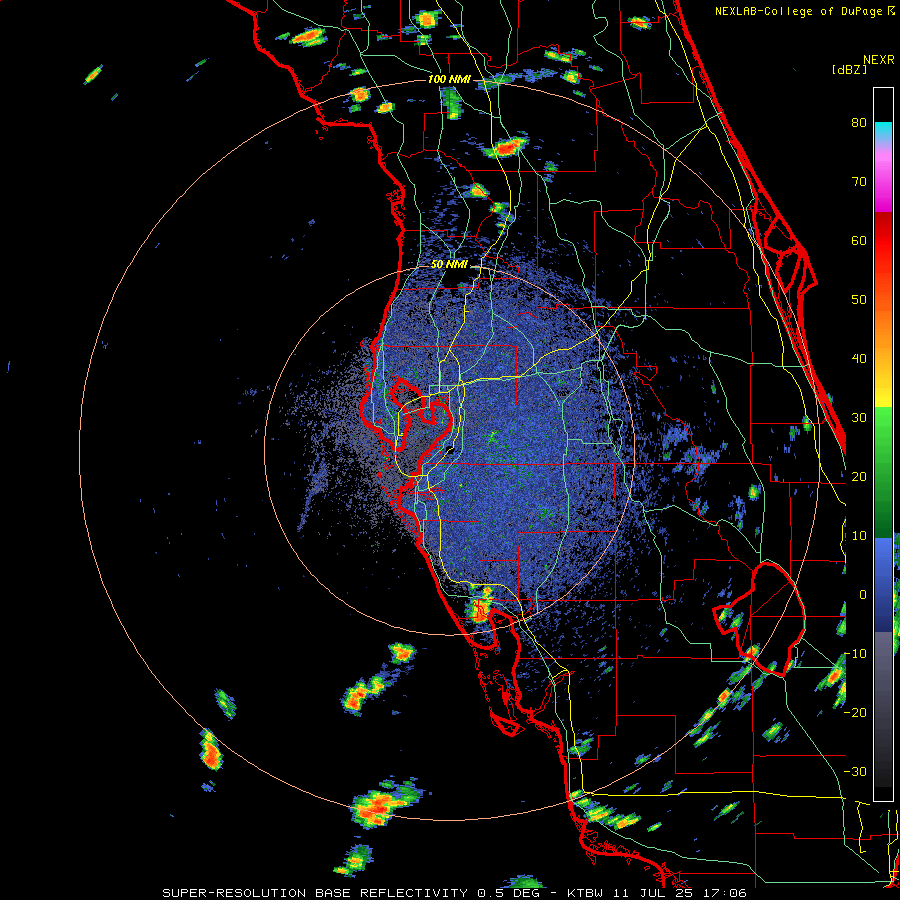Screen dimensions: 900x900
Task: Click the blue band of the color scale
Action: [883, 585]
